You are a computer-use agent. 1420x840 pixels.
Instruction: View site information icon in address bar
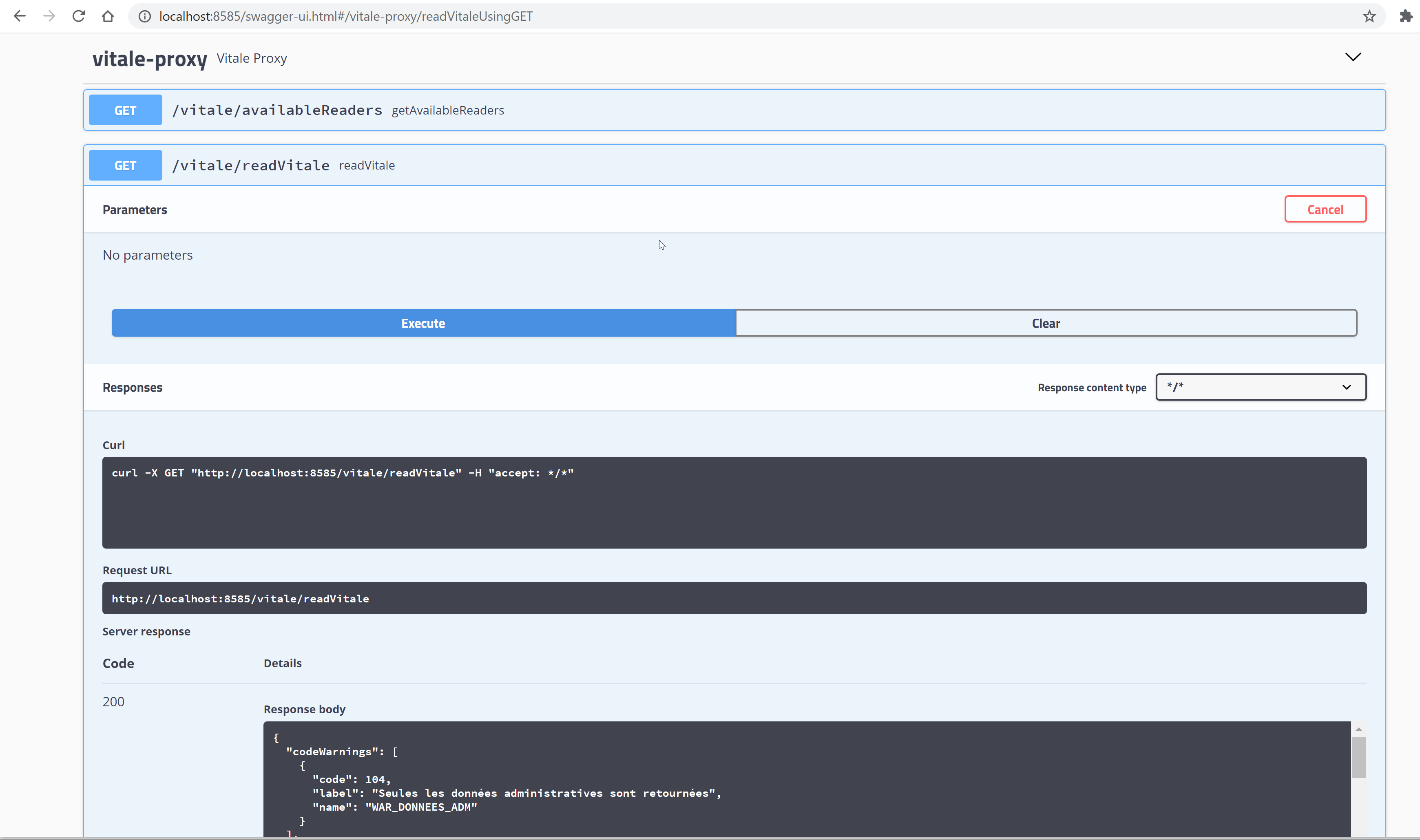coord(145,16)
